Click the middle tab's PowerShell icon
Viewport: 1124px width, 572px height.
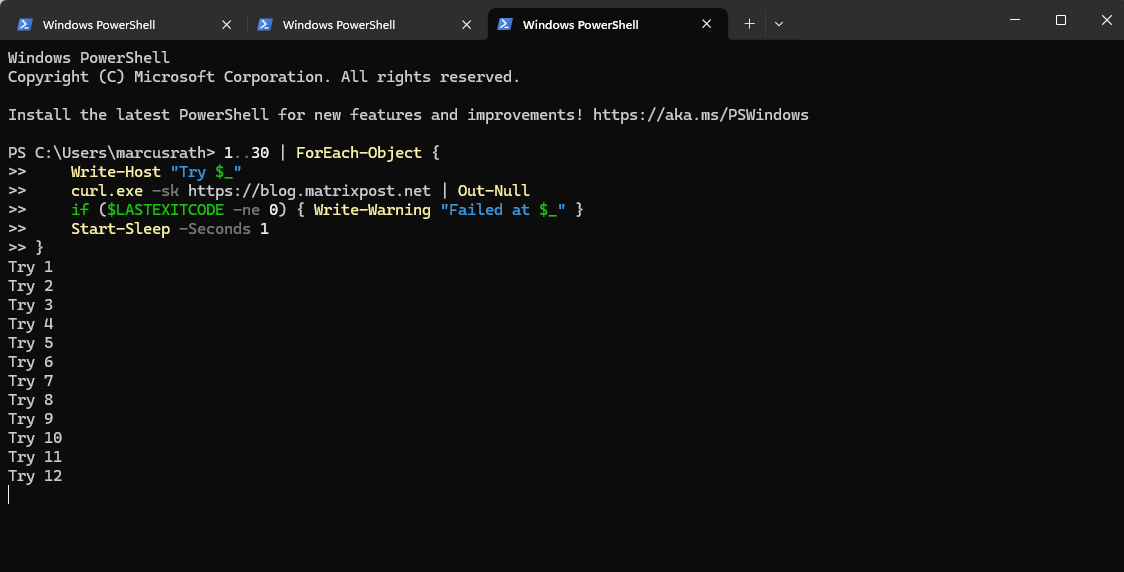(265, 24)
